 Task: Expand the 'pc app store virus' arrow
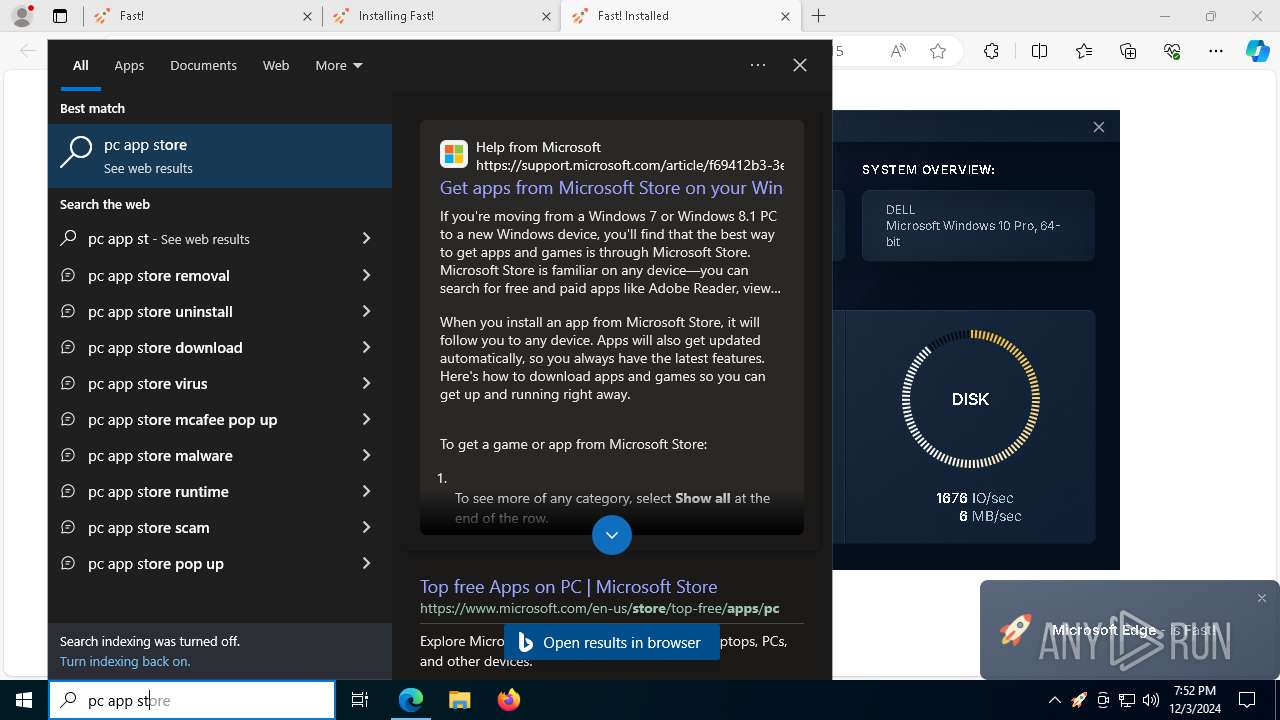[366, 383]
